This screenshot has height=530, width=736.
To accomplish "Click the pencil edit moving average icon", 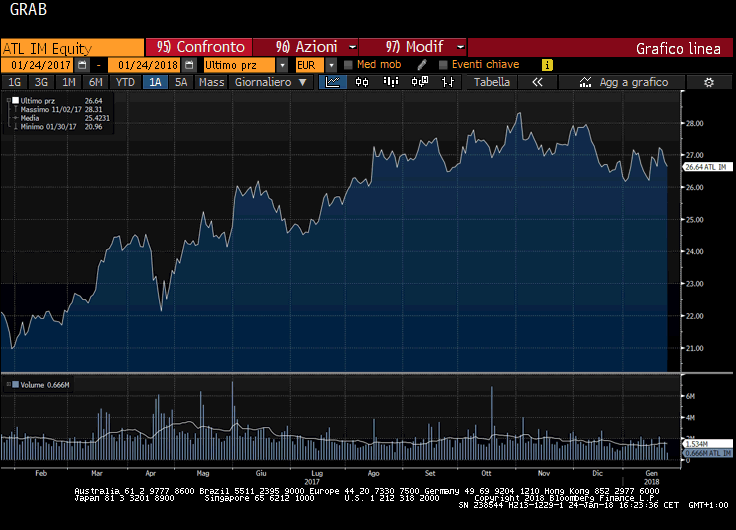I will [422, 65].
